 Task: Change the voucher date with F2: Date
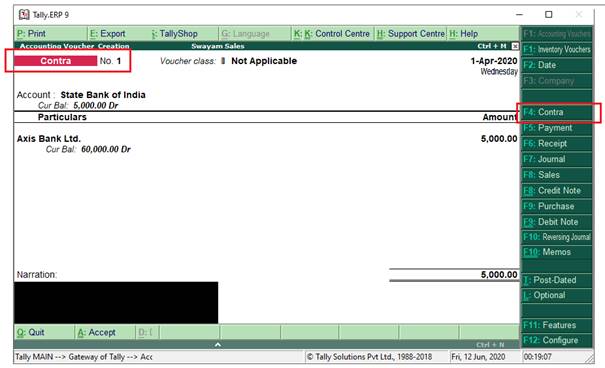[x=556, y=65]
